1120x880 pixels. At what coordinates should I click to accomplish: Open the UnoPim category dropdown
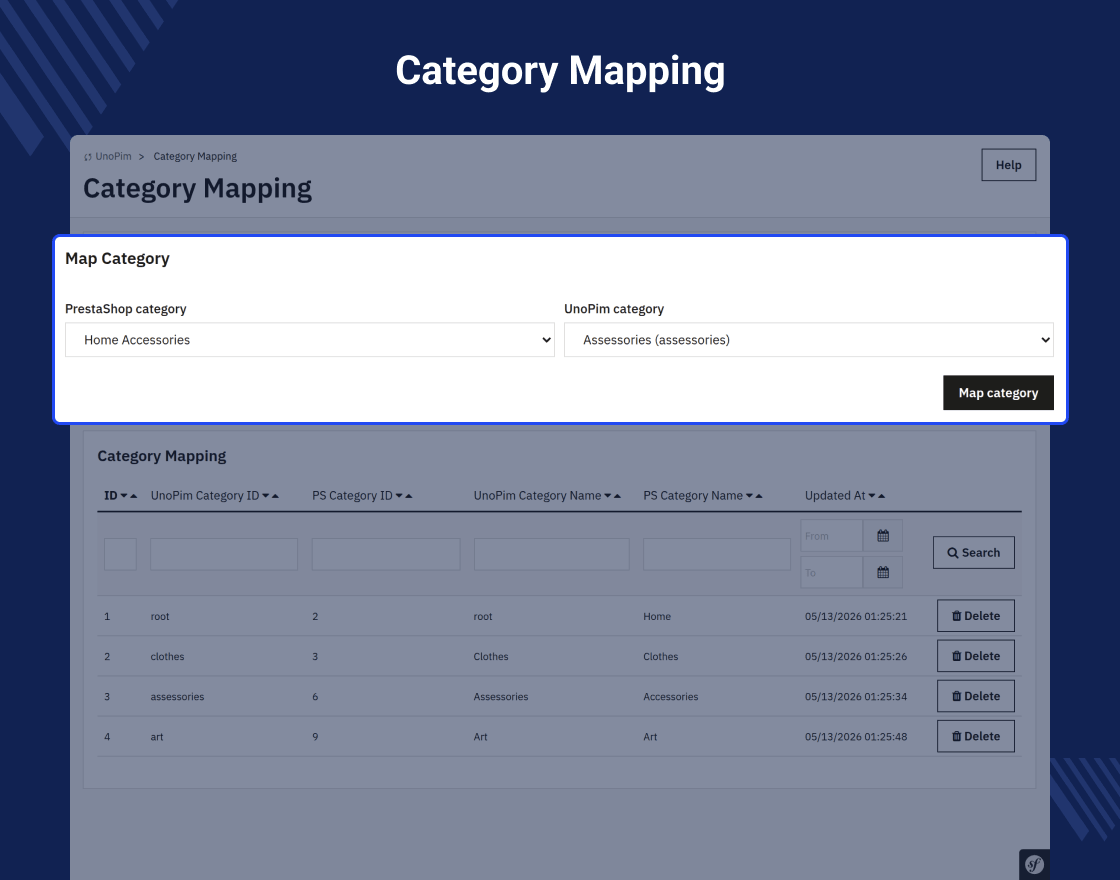[809, 340]
